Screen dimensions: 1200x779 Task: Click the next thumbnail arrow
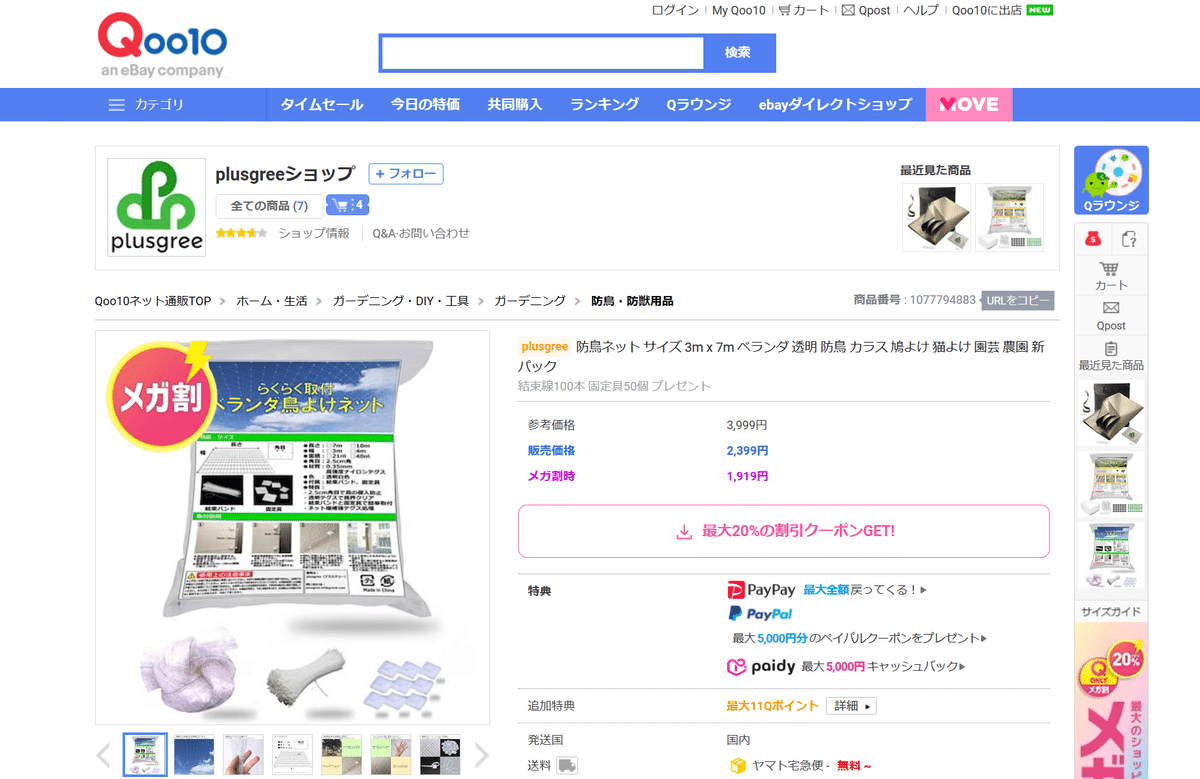[482, 754]
